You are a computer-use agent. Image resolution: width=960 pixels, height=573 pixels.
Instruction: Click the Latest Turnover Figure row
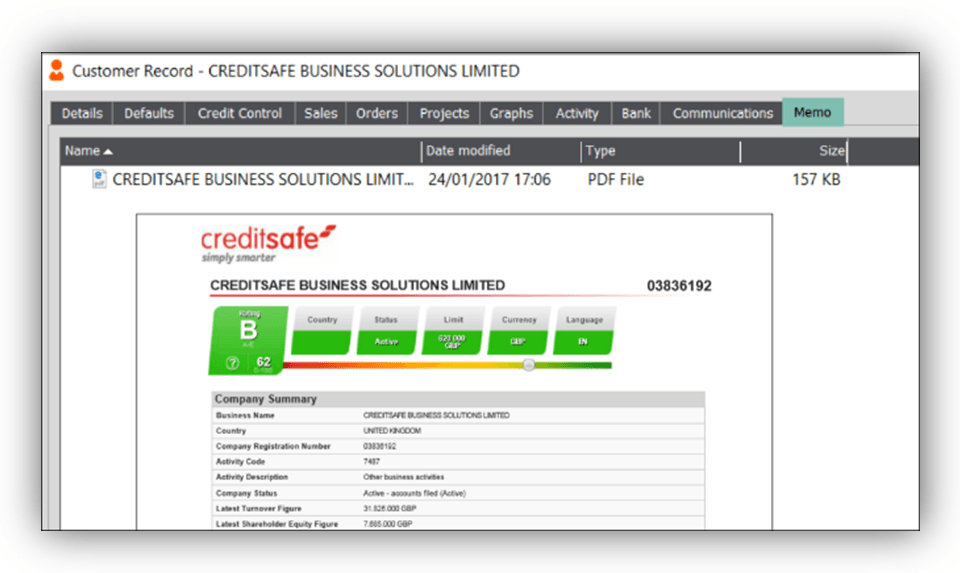point(458,508)
